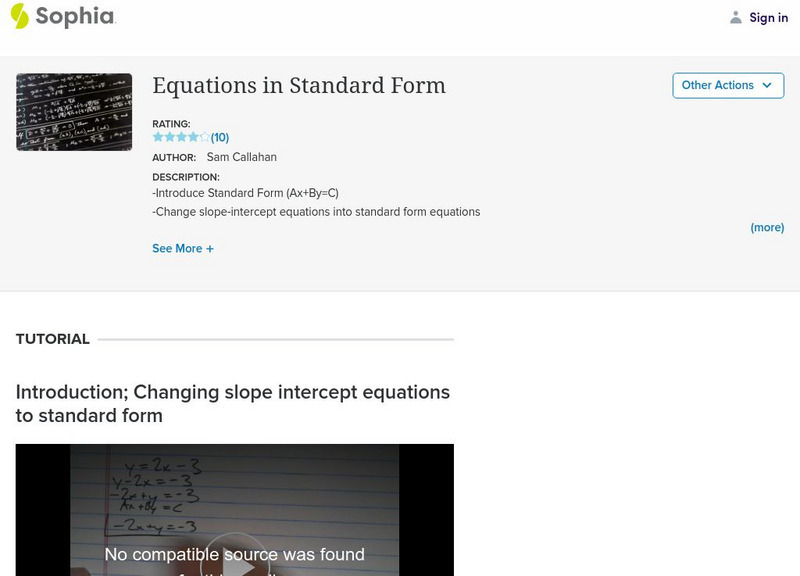This screenshot has height=576, width=800.
Task: Open the (10) ratings count link
Action: pyautogui.click(x=220, y=137)
